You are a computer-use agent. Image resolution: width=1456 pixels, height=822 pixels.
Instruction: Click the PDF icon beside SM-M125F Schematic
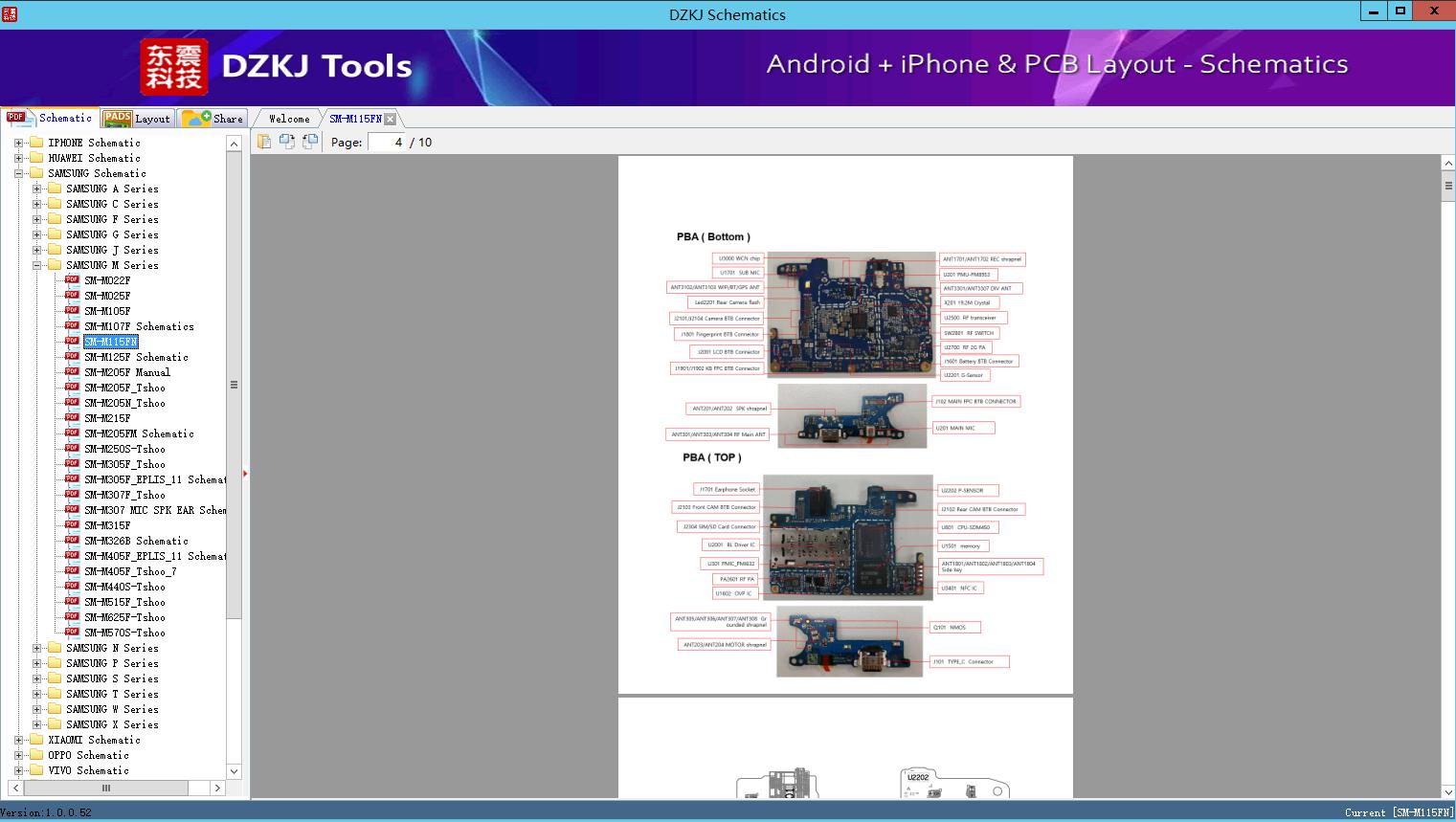(72, 357)
